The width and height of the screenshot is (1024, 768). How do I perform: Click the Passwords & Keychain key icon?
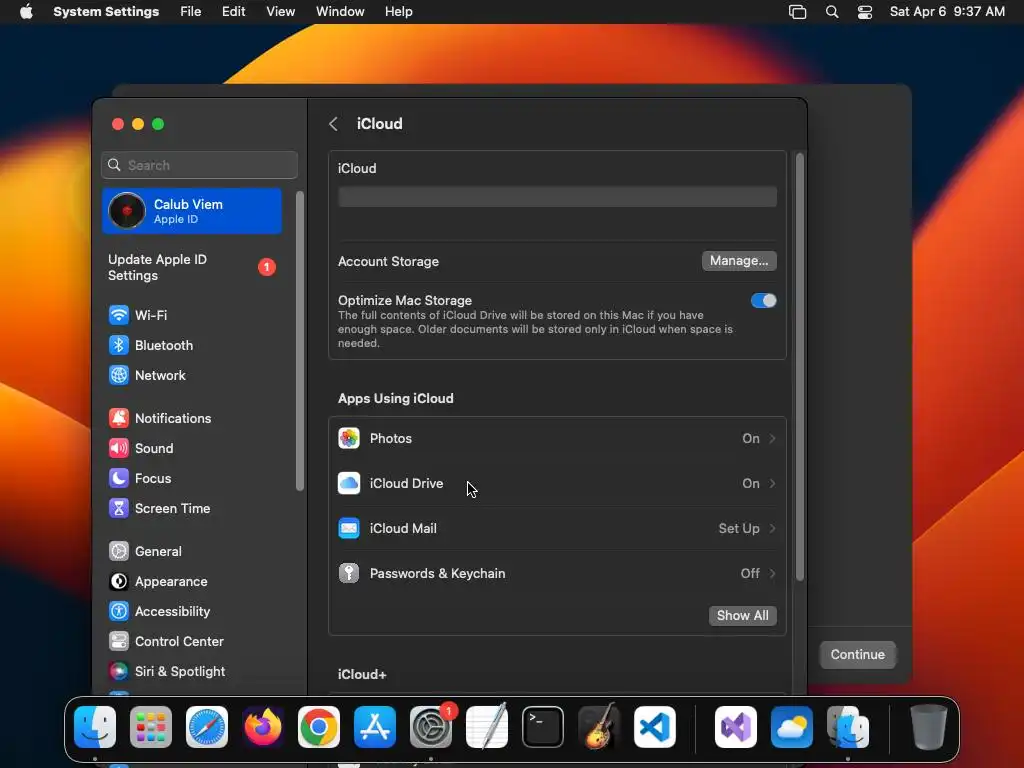pos(349,573)
